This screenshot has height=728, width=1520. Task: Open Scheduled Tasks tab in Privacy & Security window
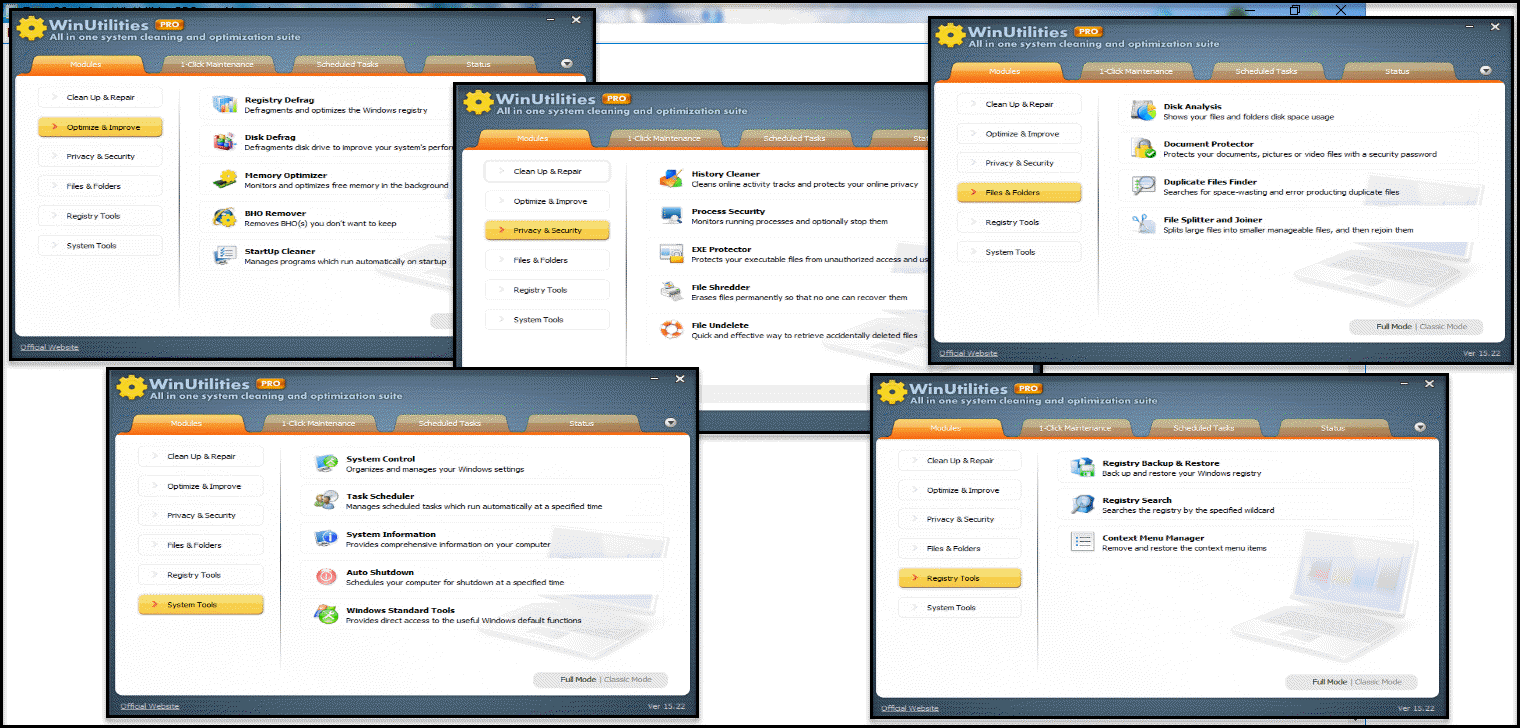tap(795, 138)
